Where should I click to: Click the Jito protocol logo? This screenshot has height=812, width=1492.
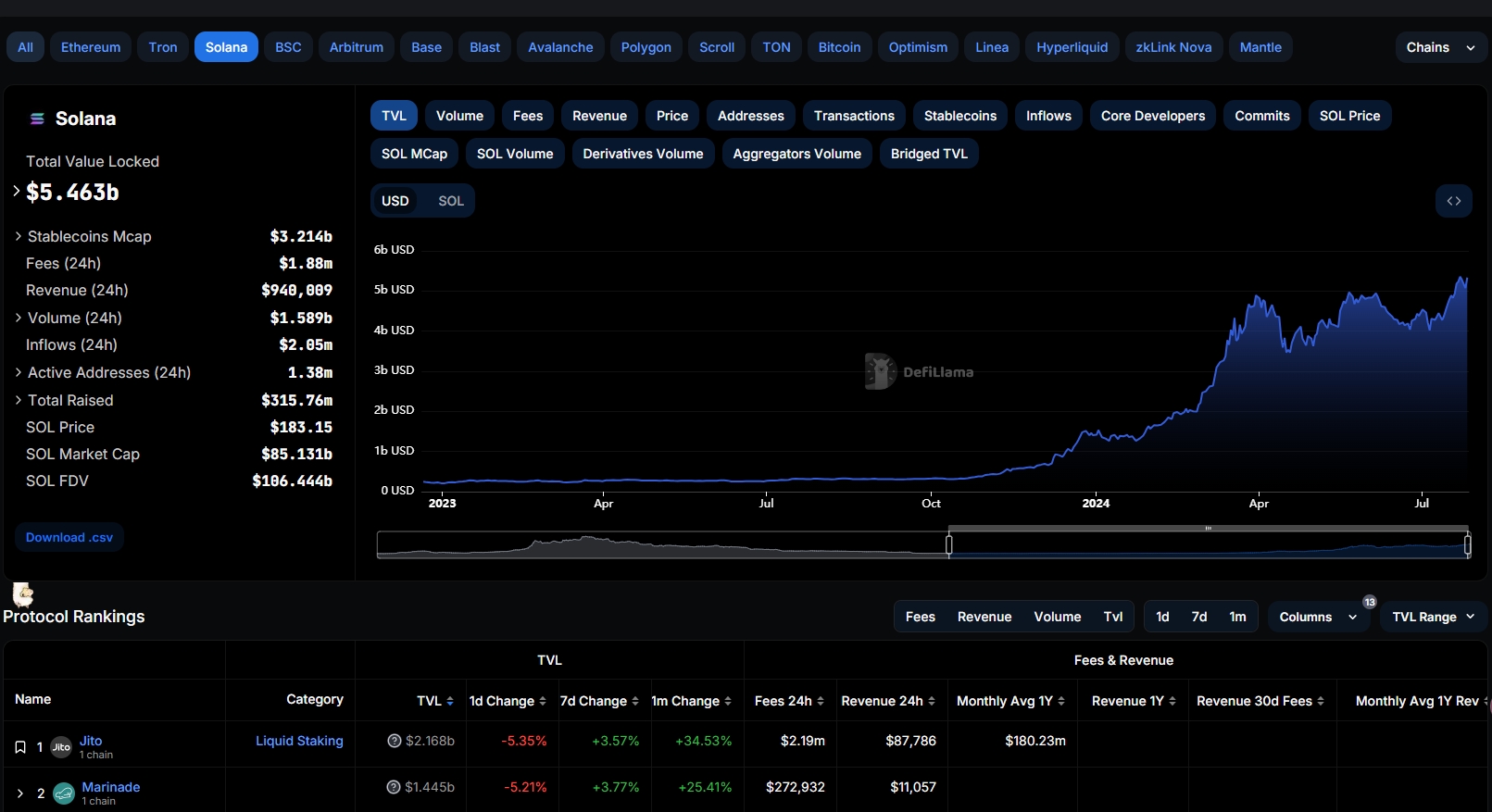point(61,747)
